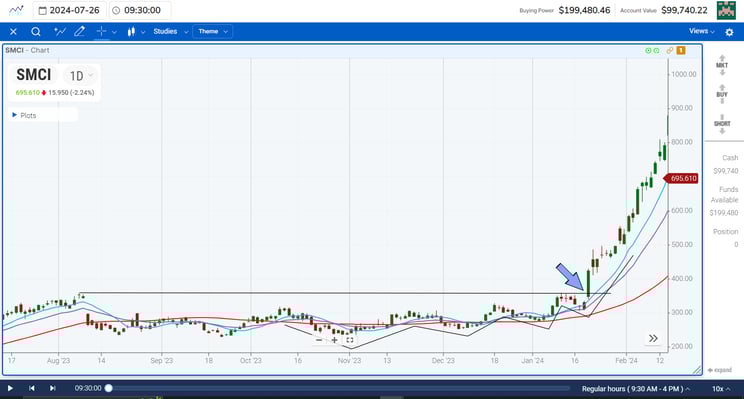Image resolution: width=744 pixels, height=399 pixels.
Task: Click the SHORT order button
Action: click(722, 123)
